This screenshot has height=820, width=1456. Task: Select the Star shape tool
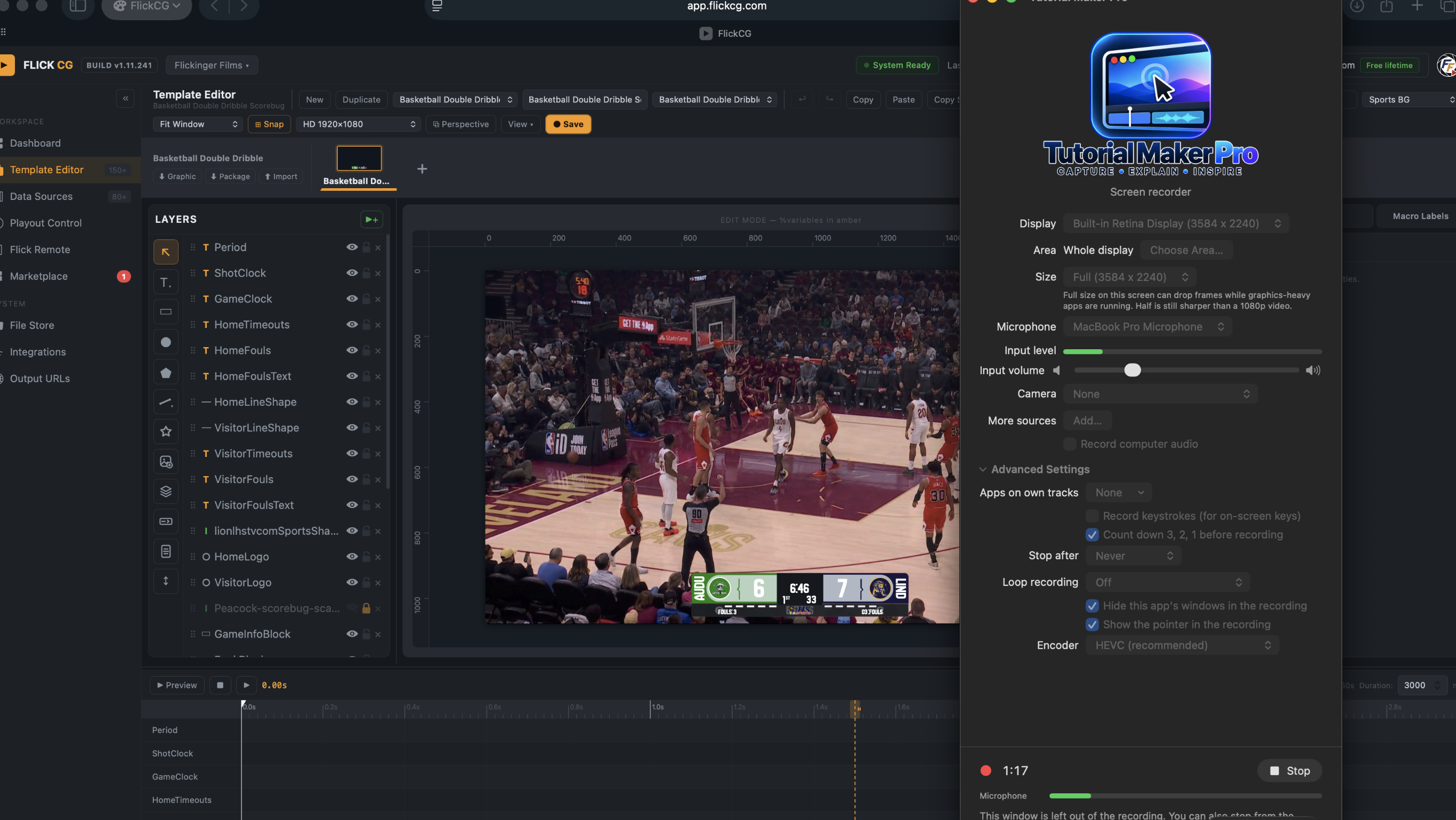coord(166,432)
